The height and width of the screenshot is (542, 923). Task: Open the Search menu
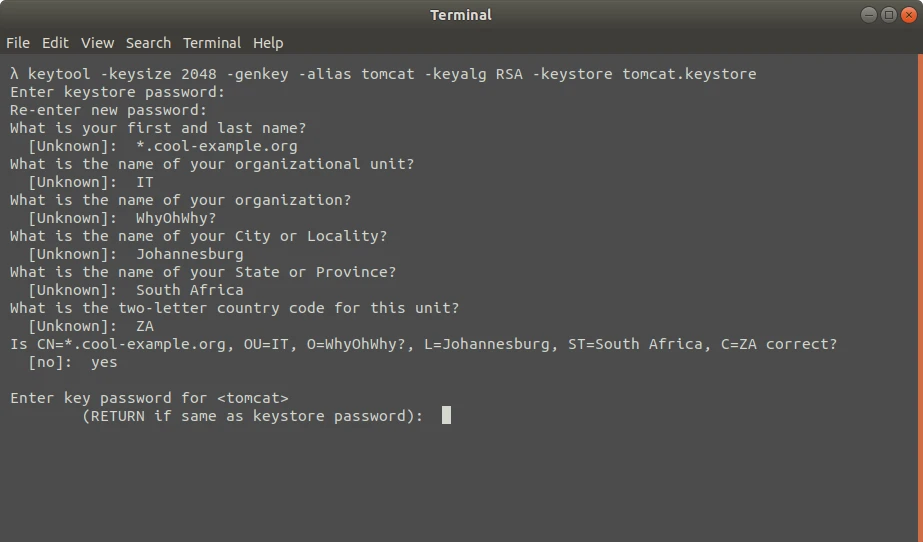pos(148,43)
